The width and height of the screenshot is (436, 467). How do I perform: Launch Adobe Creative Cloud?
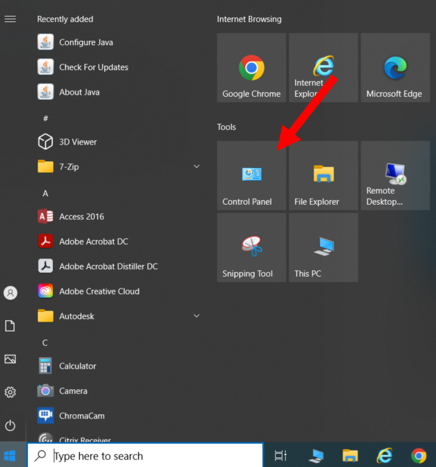(x=118, y=291)
